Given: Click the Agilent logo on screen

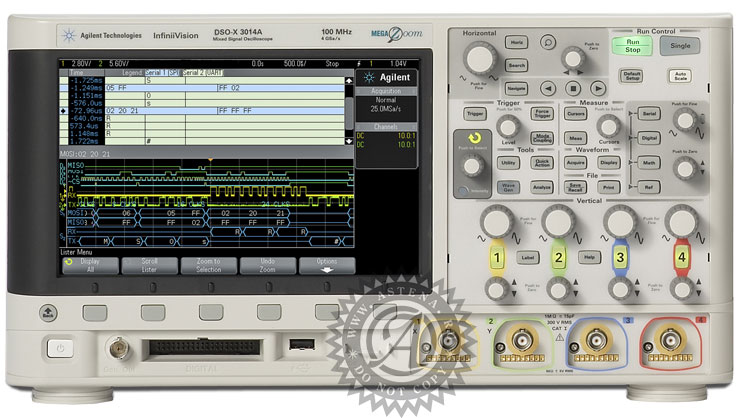Looking at the screenshot, I should pyautogui.click(x=387, y=77).
